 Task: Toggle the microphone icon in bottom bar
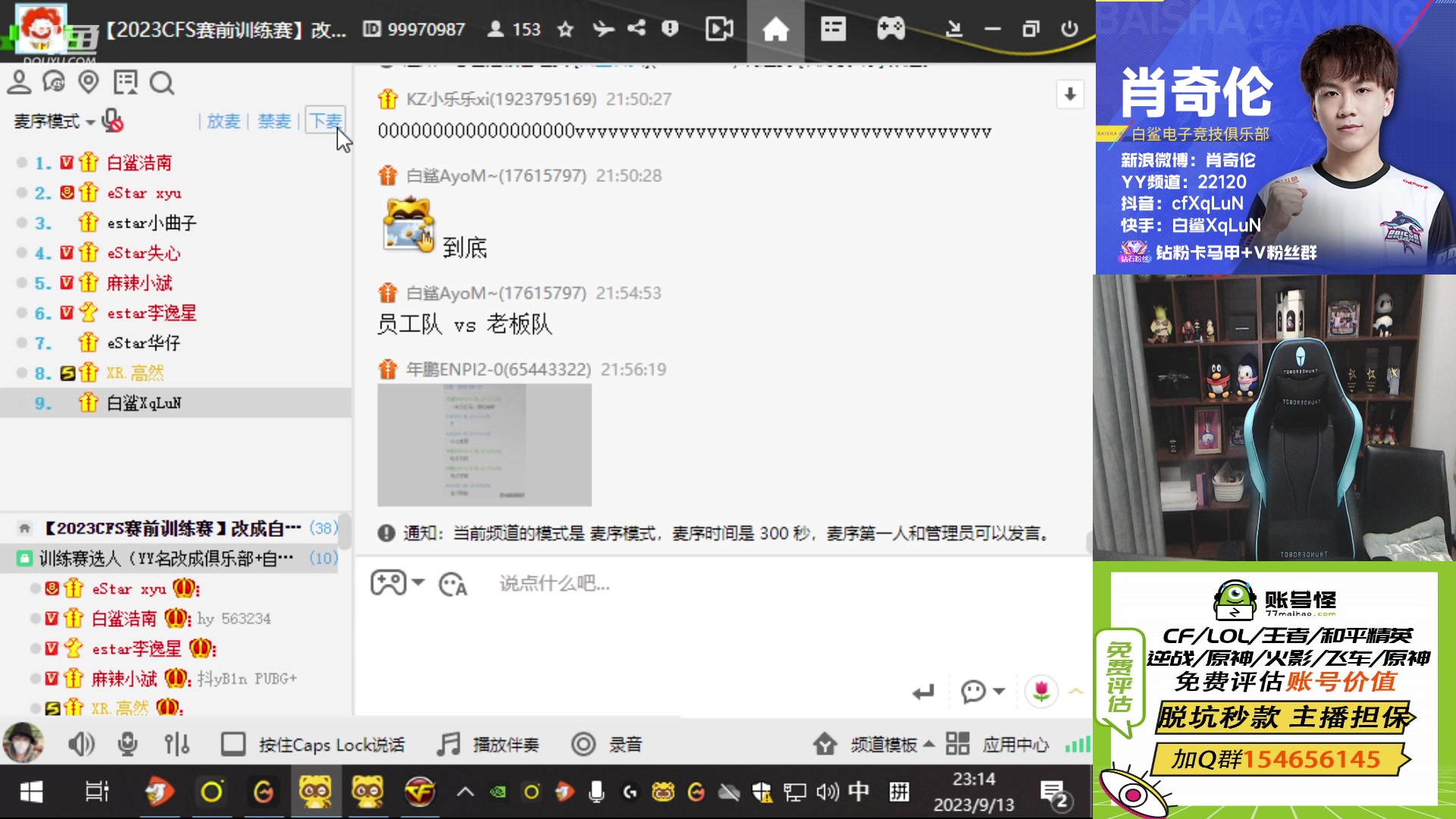pos(127,745)
